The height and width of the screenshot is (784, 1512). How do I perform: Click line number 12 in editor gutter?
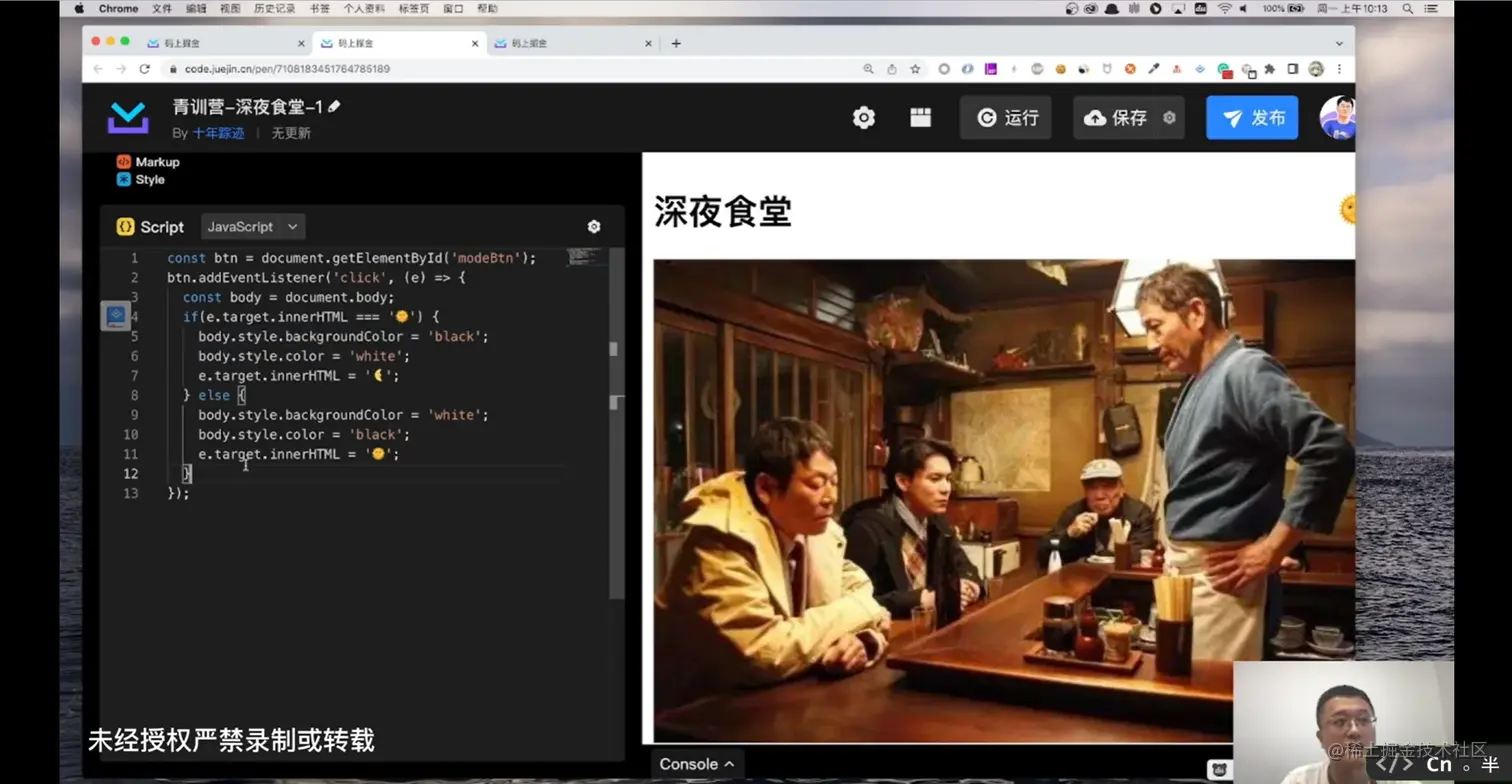pyautogui.click(x=131, y=473)
